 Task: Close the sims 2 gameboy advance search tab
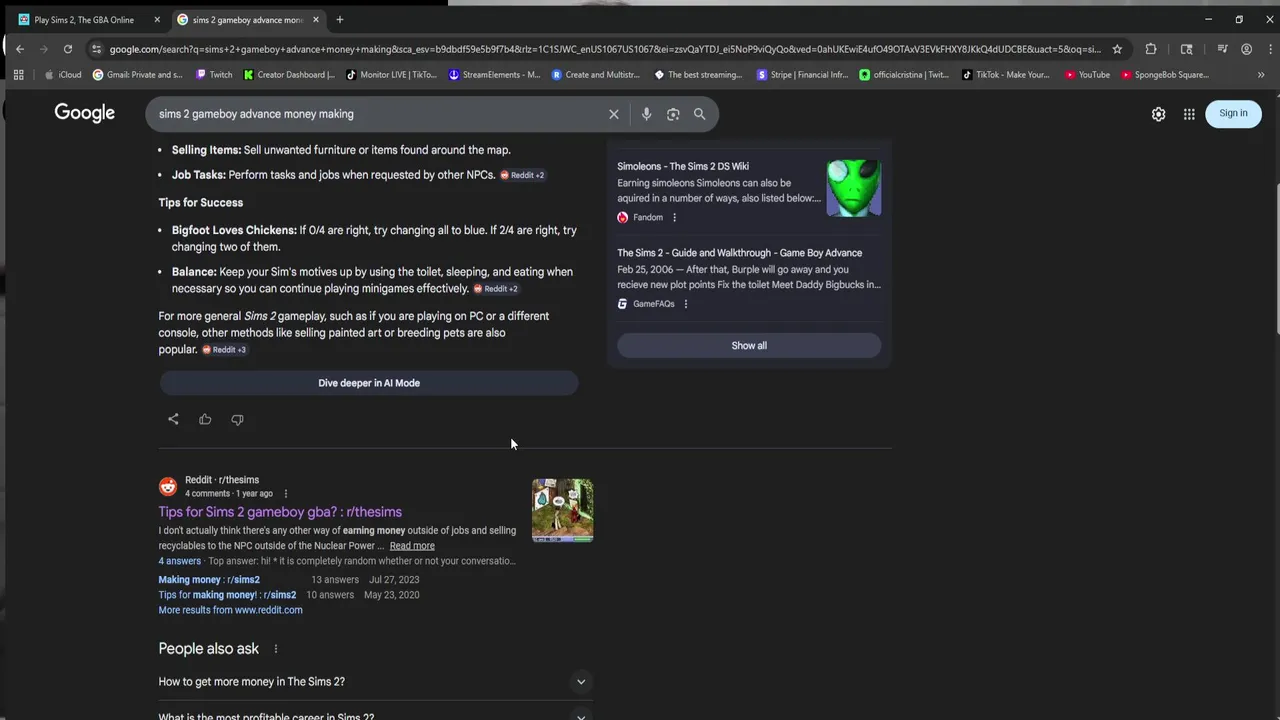click(x=316, y=19)
